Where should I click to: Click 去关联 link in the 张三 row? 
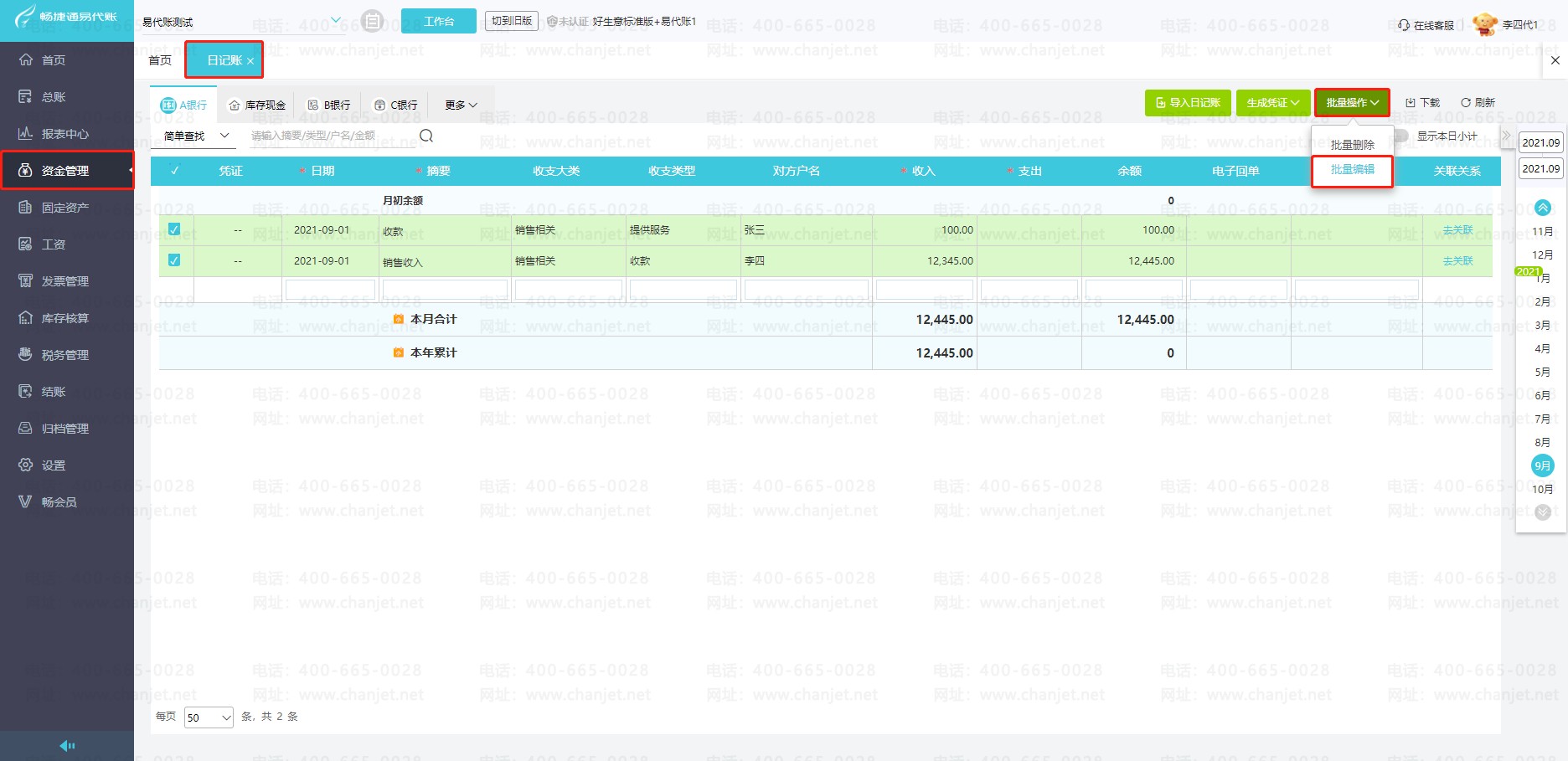coord(1457,230)
